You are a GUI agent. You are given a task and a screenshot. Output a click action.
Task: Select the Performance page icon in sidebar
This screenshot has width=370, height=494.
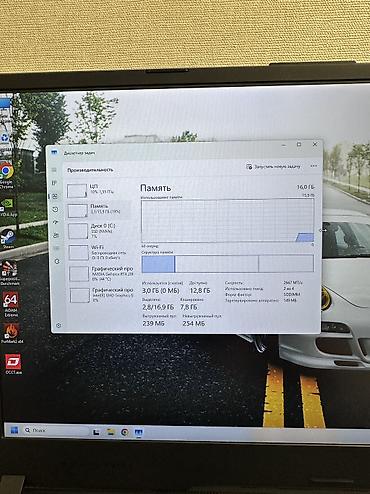(55, 196)
